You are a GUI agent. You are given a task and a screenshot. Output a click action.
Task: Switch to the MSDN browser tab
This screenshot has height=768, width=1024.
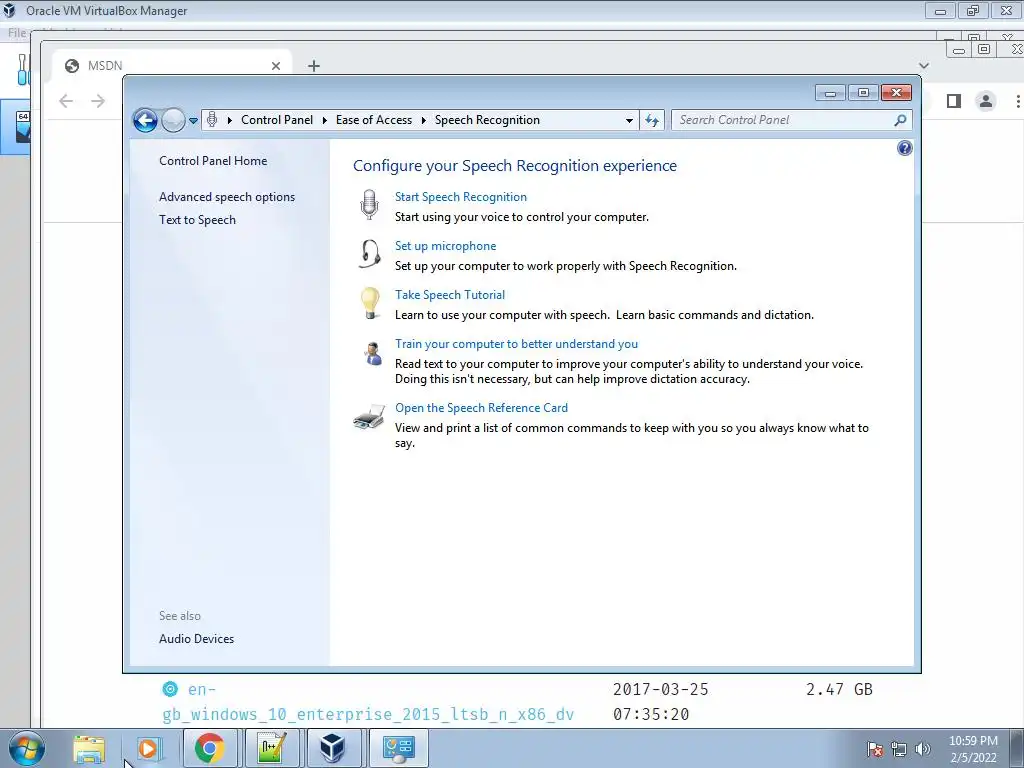(x=170, y=65)
